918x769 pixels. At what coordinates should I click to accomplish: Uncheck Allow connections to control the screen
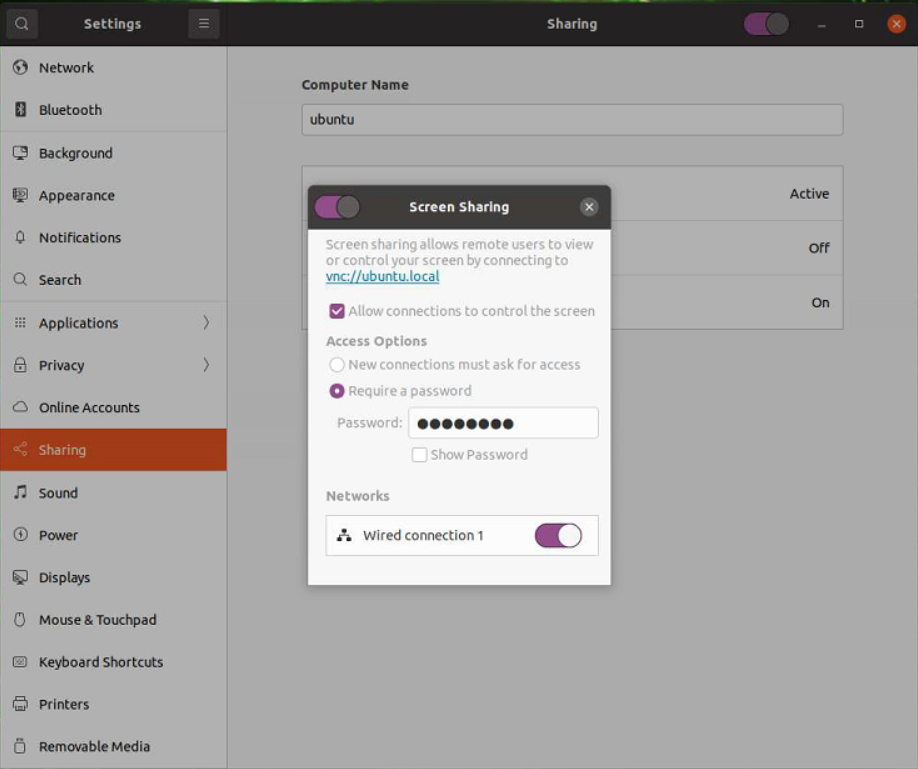[337, 311]
